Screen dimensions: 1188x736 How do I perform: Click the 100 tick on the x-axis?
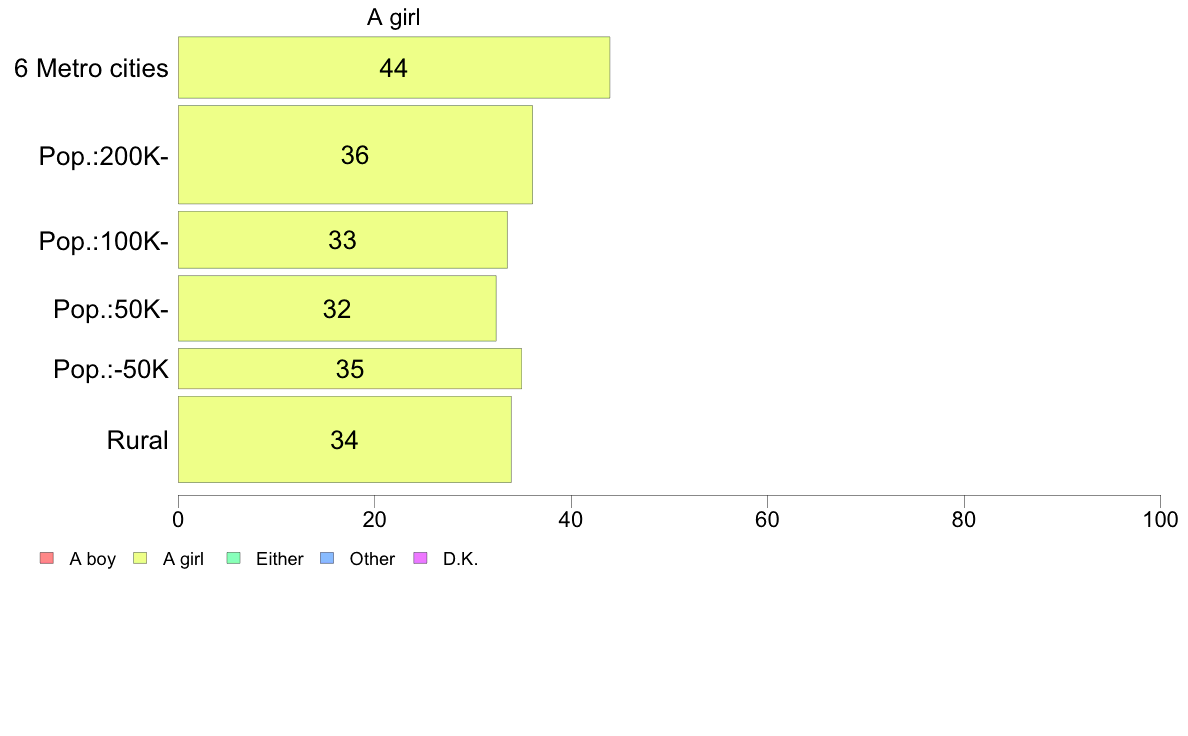click(x=1160, y=519)
